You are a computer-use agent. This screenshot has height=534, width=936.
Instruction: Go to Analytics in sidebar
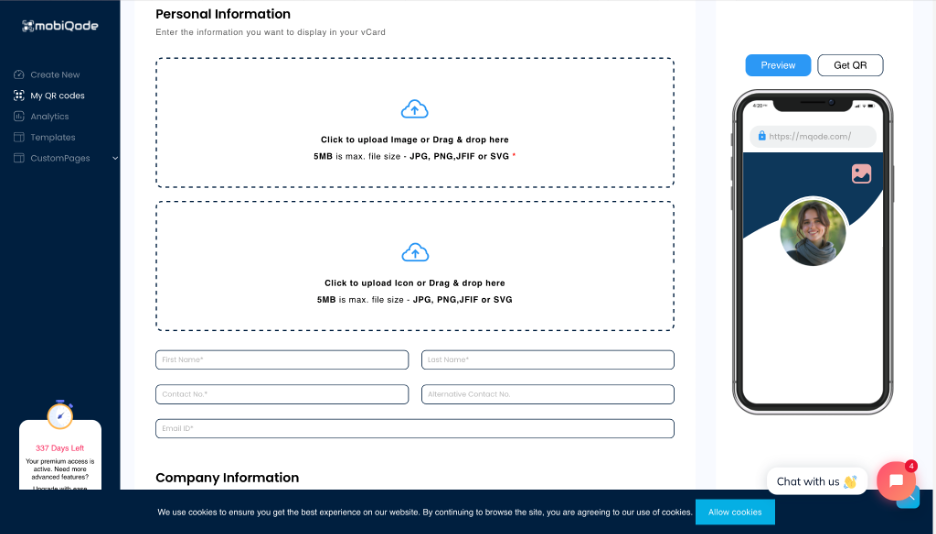(50, 117)
